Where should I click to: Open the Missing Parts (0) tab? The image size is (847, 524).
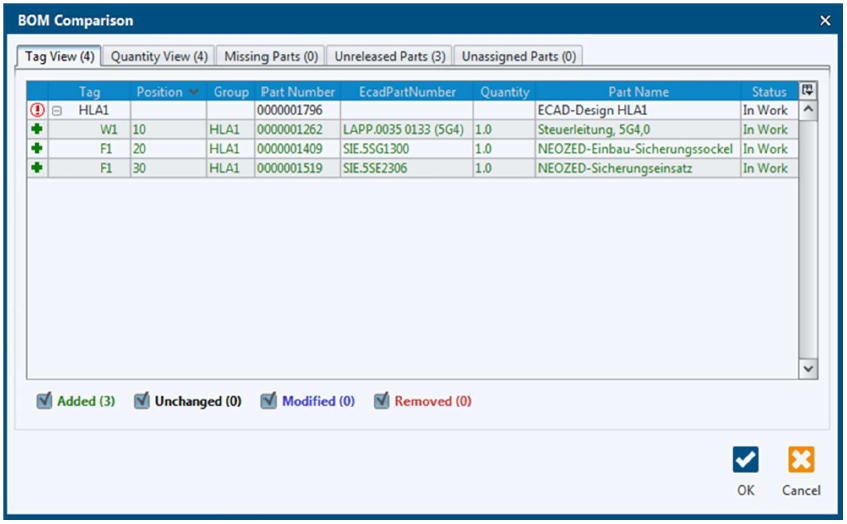[x=270, y=57]
